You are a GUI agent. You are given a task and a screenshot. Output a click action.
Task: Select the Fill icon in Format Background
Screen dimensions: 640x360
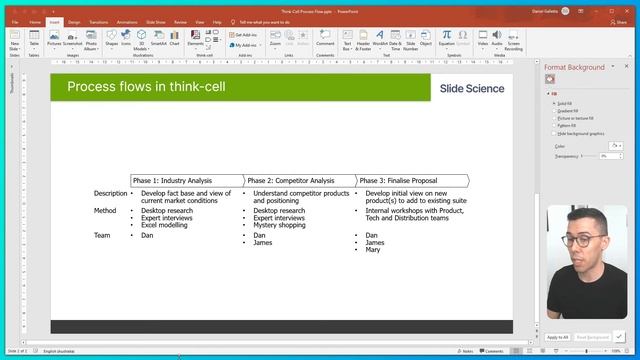(x=550, y=79)
